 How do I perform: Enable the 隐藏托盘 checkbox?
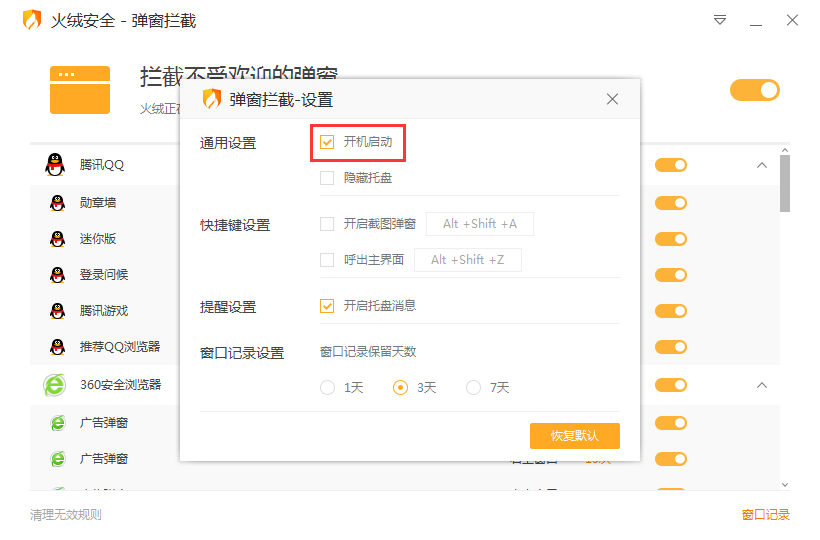click(327, 178)
